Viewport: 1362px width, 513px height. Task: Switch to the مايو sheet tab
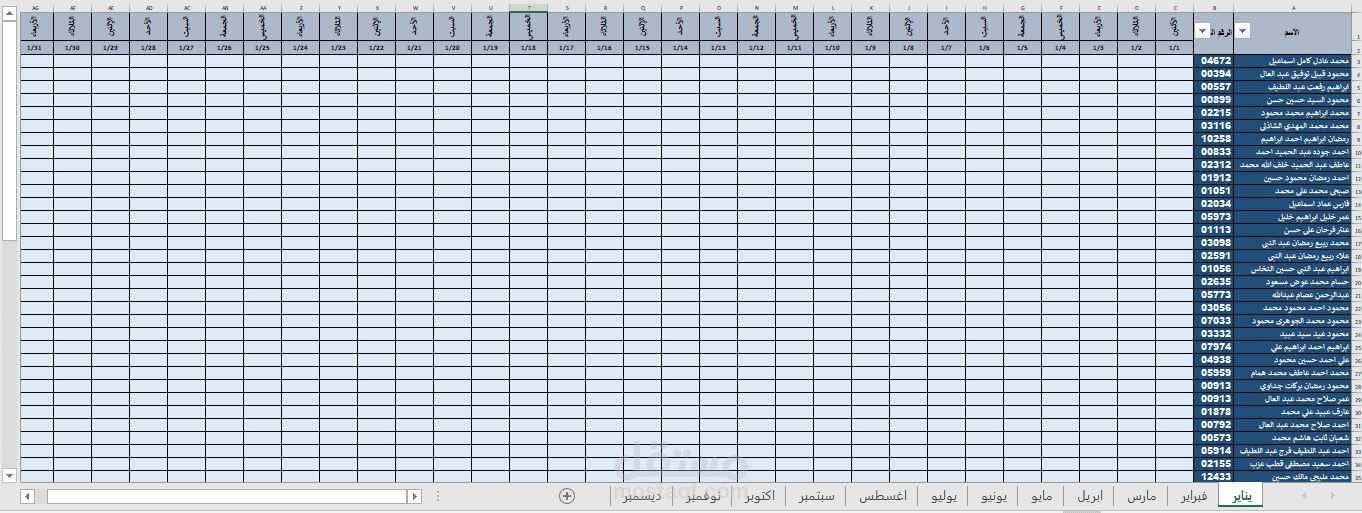point(1041,497)
